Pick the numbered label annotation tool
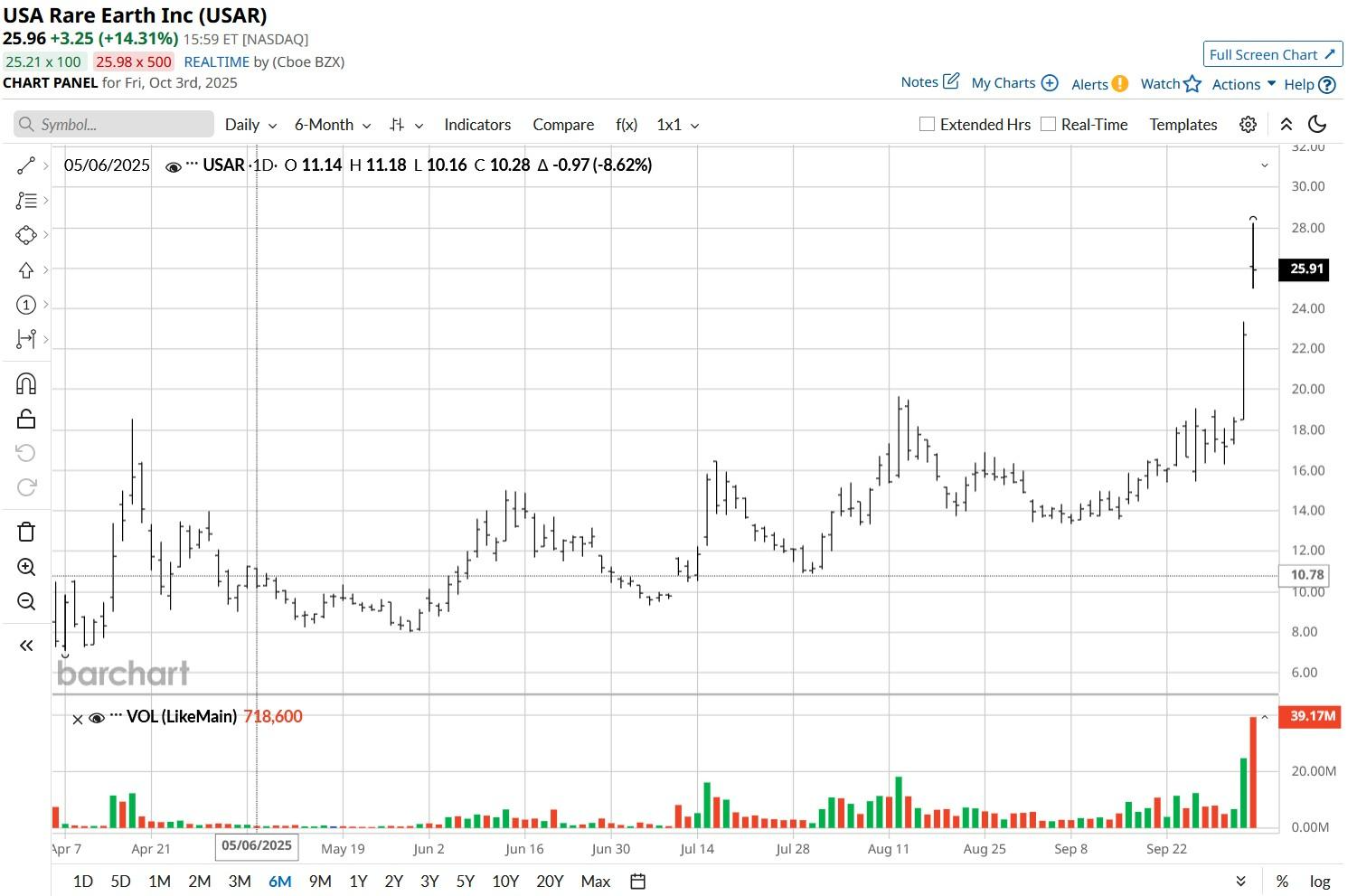Screen dimensions: 1357x896 26,305
